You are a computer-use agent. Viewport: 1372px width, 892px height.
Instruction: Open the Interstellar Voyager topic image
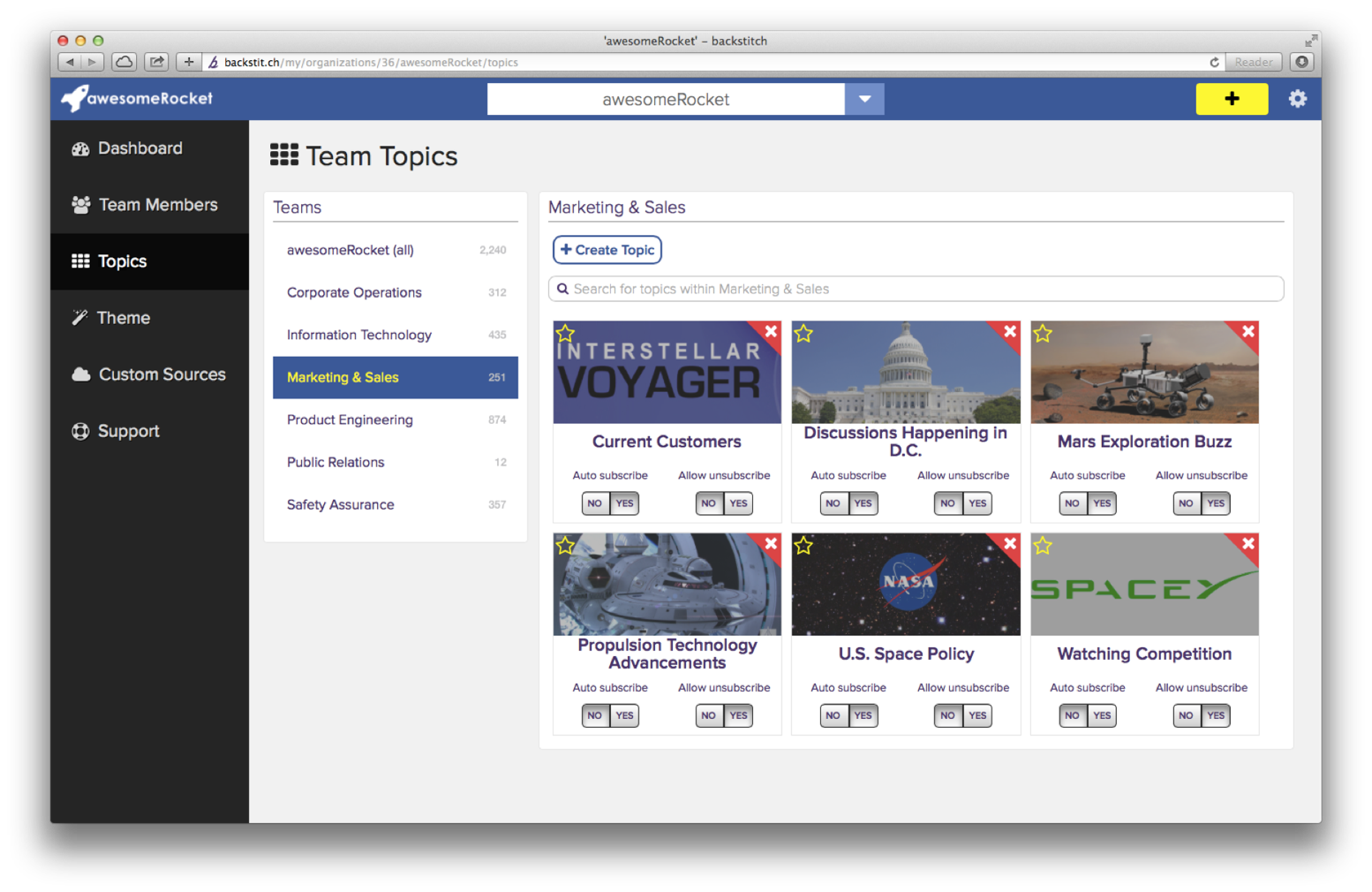tap(667, 373)
